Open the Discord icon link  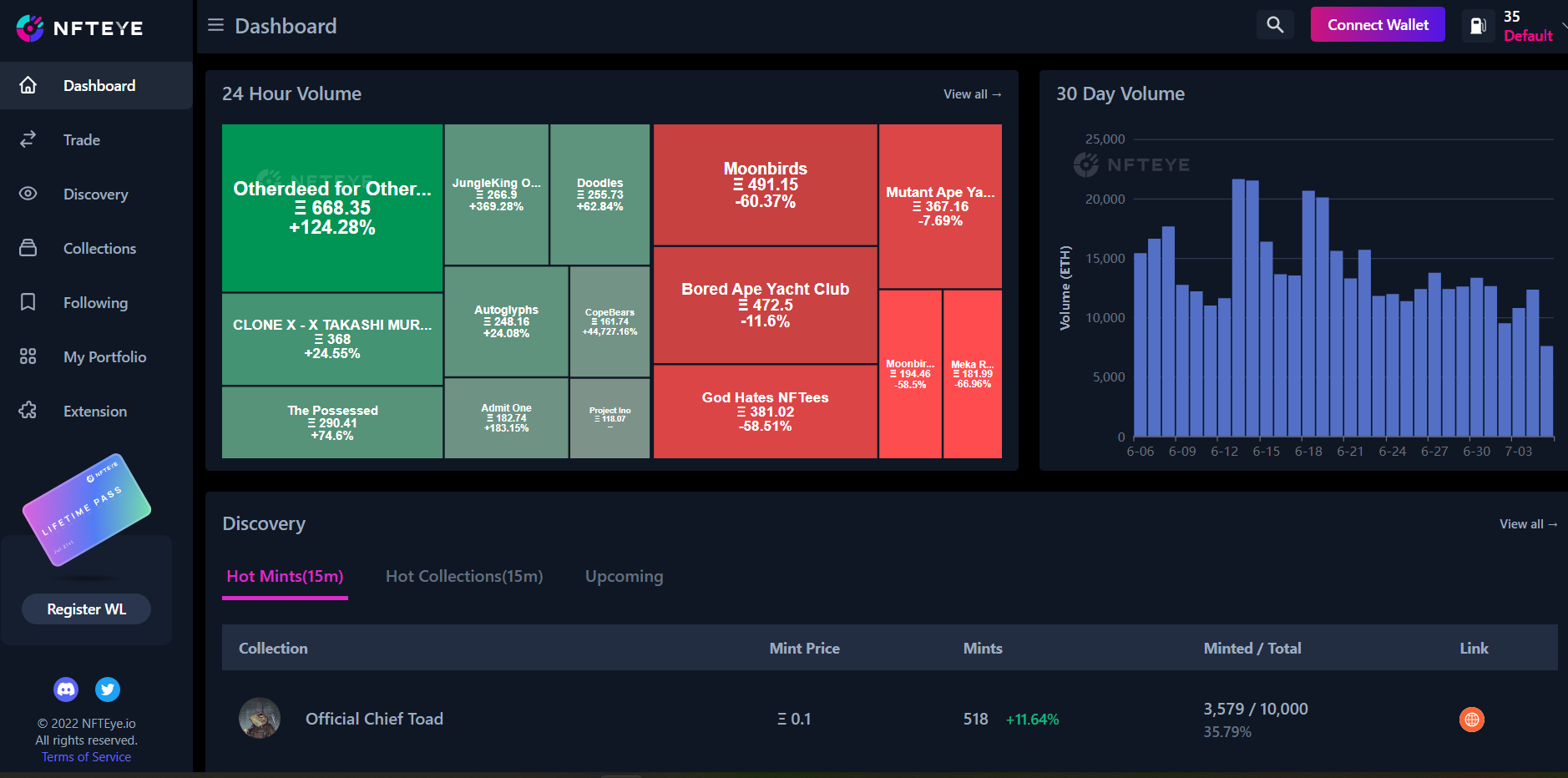coord(66,690)
